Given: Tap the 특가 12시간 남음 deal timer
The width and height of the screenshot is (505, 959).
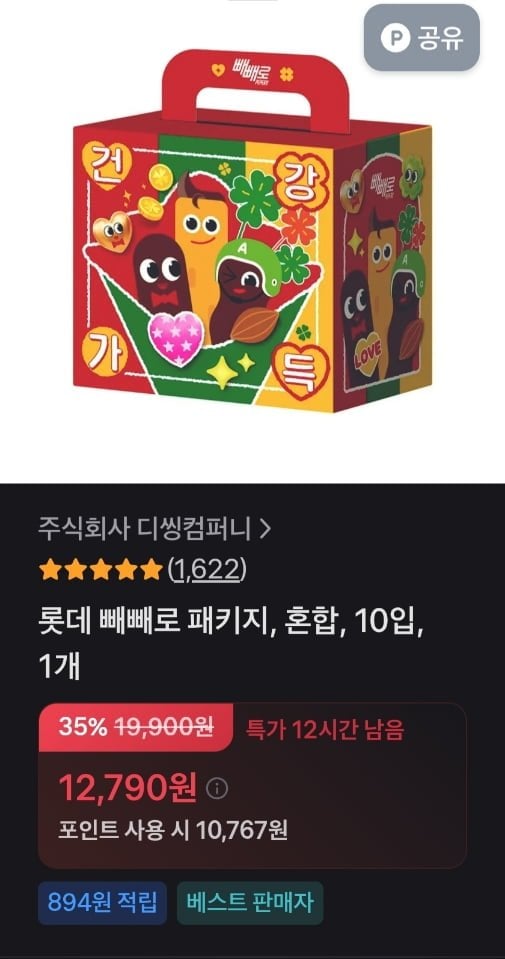Looking at the screenshot, I should point(325,730).
